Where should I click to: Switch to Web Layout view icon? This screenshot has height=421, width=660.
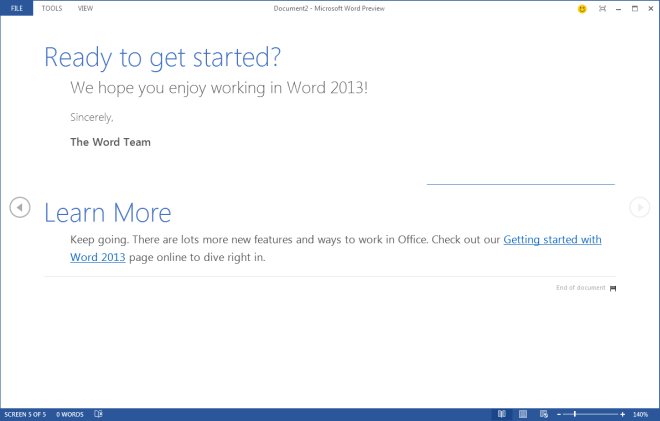coord(543,414)
